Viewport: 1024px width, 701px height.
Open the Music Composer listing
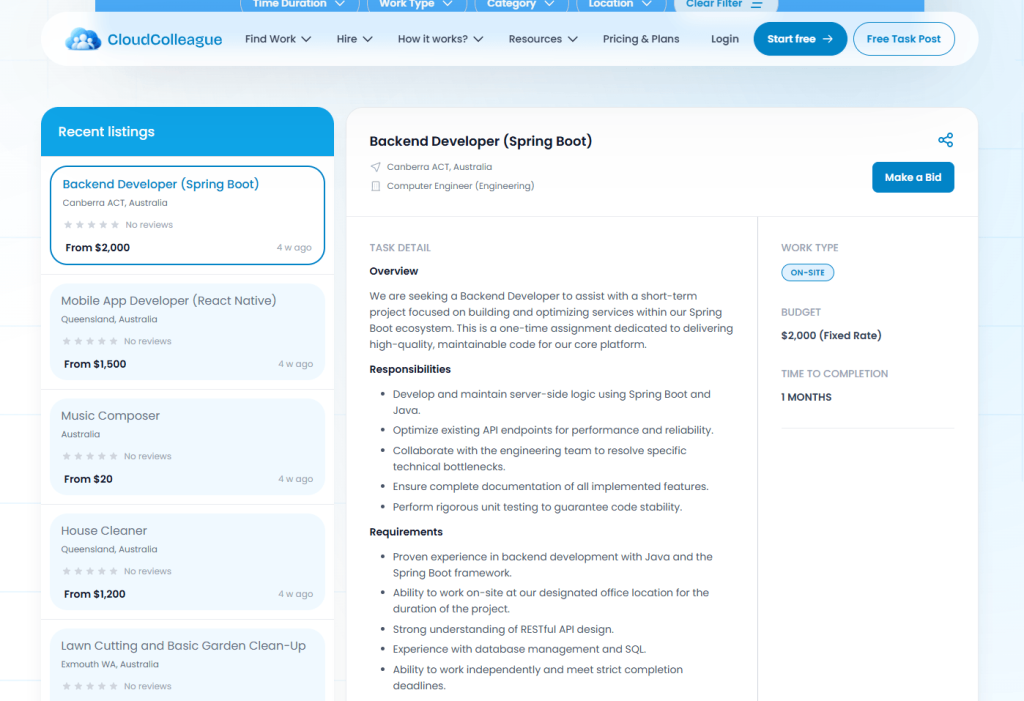(x=187, y=447)
